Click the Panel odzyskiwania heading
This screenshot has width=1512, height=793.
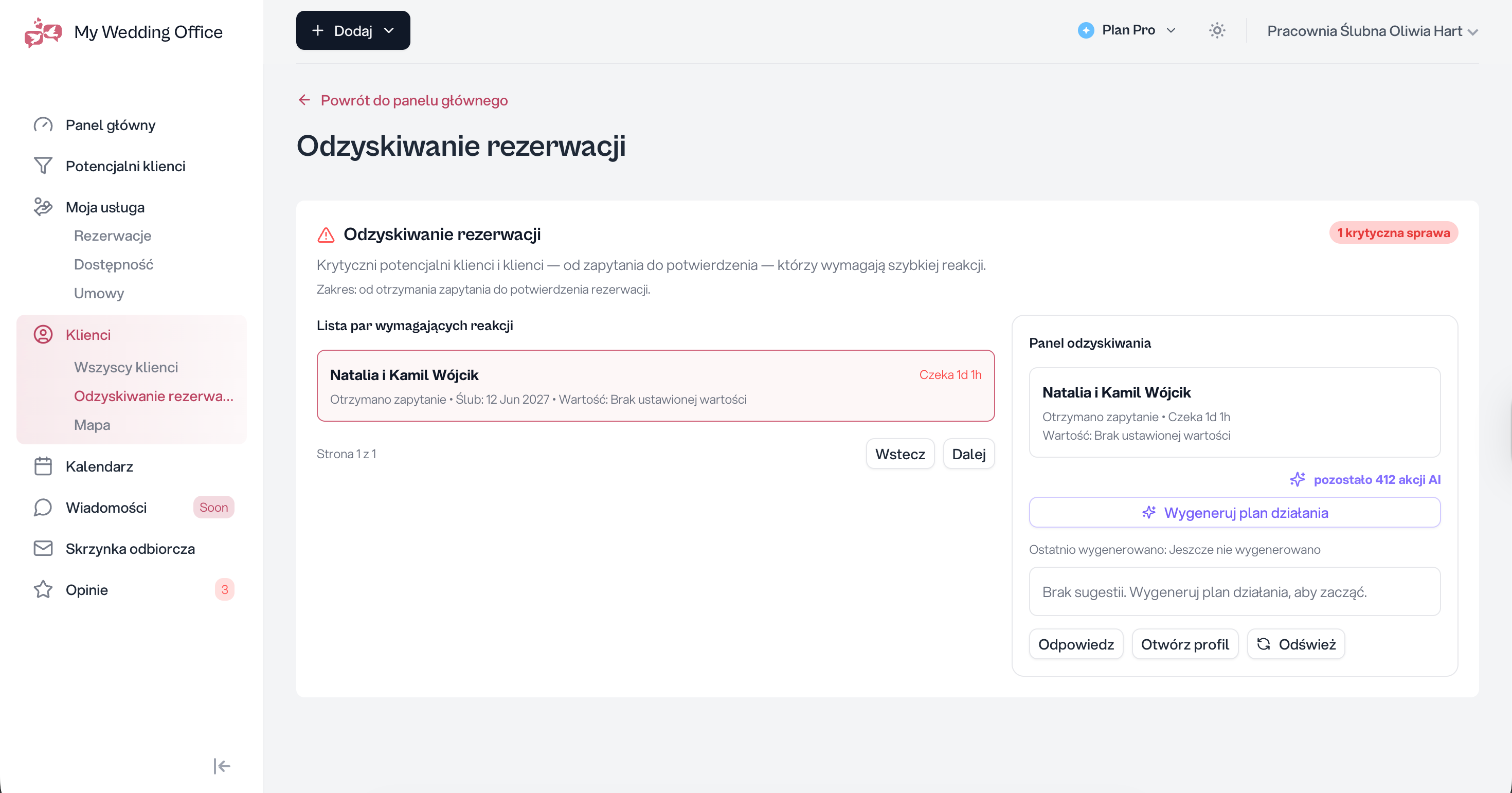pyautogui.click(x=1090, y=344)
